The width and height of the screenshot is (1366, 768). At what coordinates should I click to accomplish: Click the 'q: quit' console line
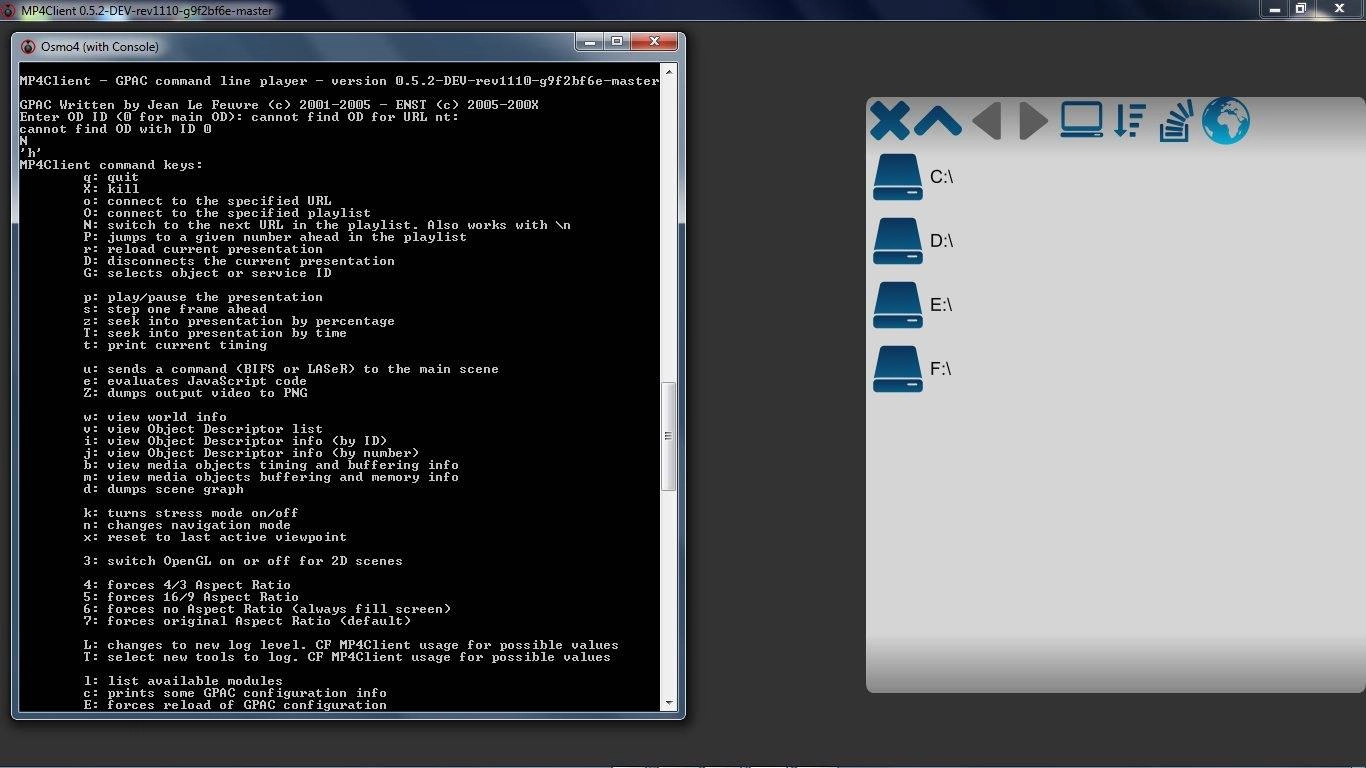111,177
